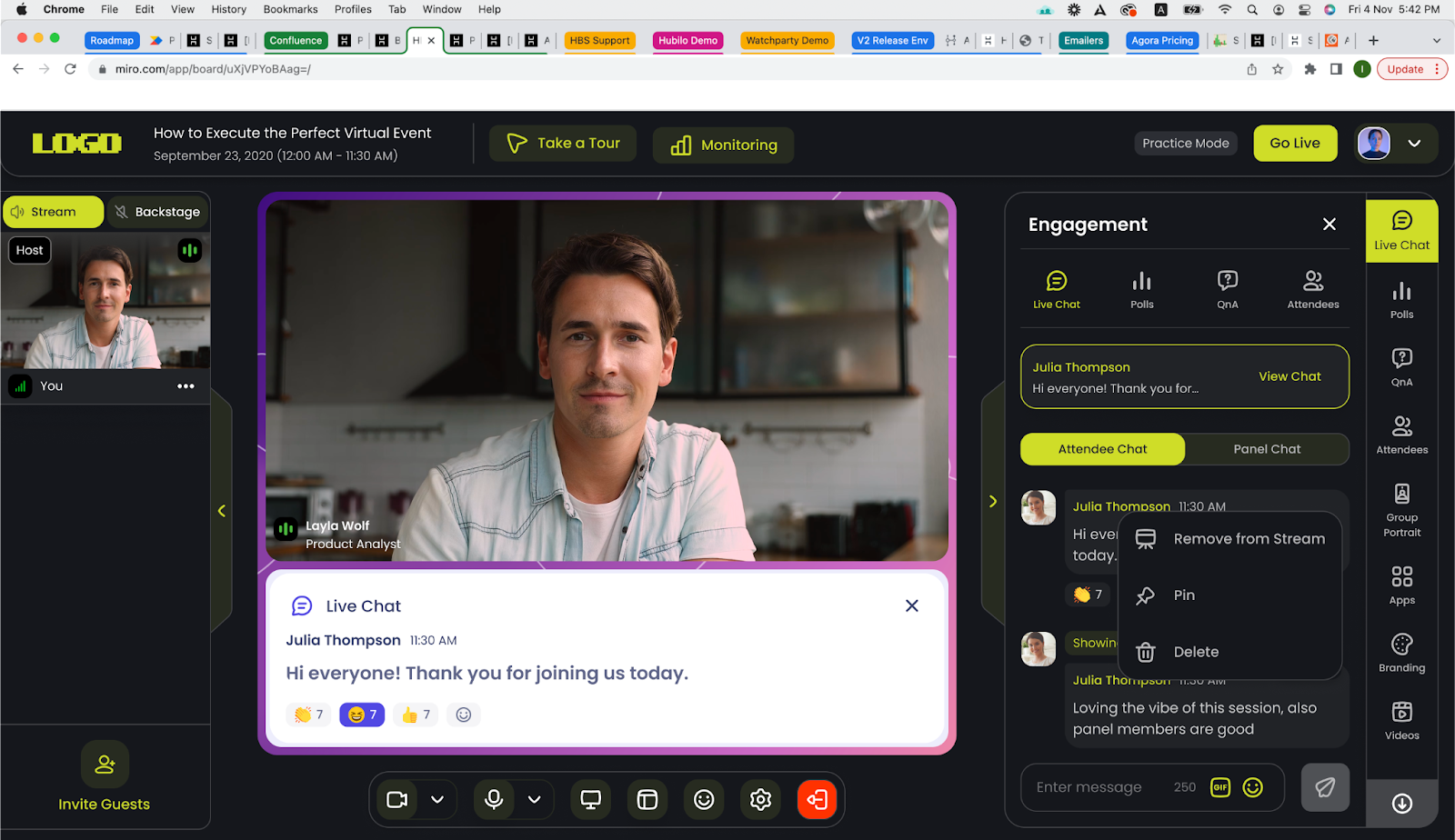Click host video thumbnail
The height and width of the screenshot is (840, 1455).
(105, 300)
